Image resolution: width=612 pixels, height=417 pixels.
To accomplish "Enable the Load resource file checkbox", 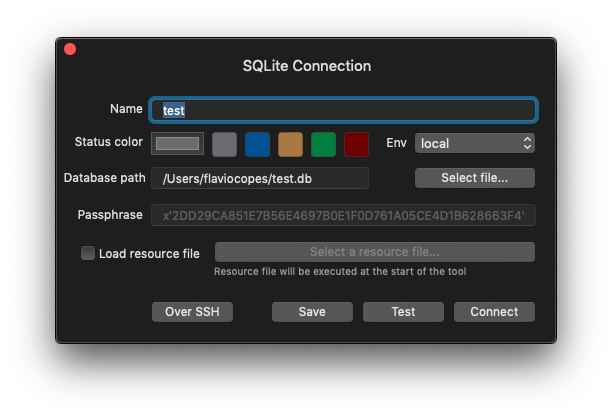I will click(88, 253).
